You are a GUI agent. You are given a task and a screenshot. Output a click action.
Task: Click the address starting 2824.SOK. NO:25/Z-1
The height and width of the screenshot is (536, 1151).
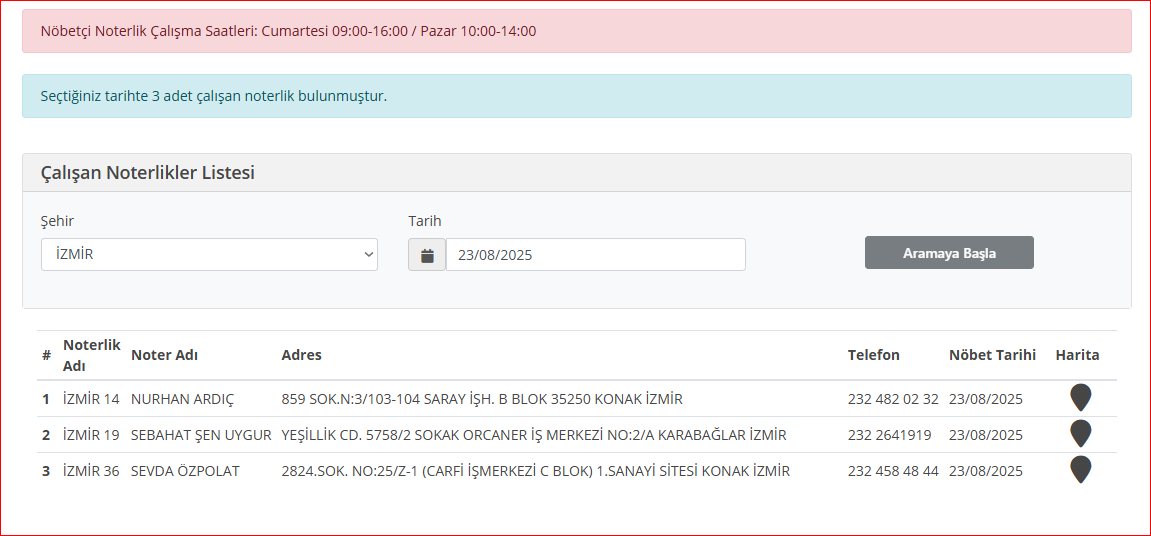[536, 471]
